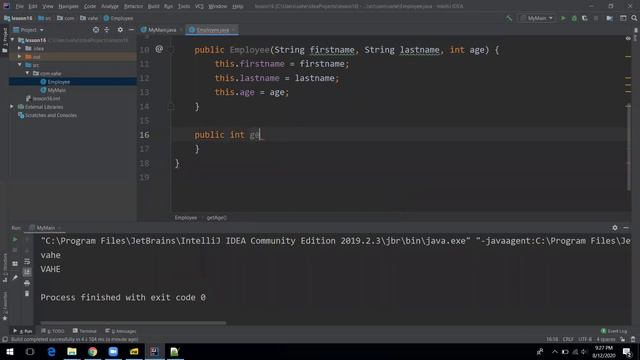Collapse the constructor code fold on line 10
Viewport: 640px width, 360px height.
pos(171,50)
